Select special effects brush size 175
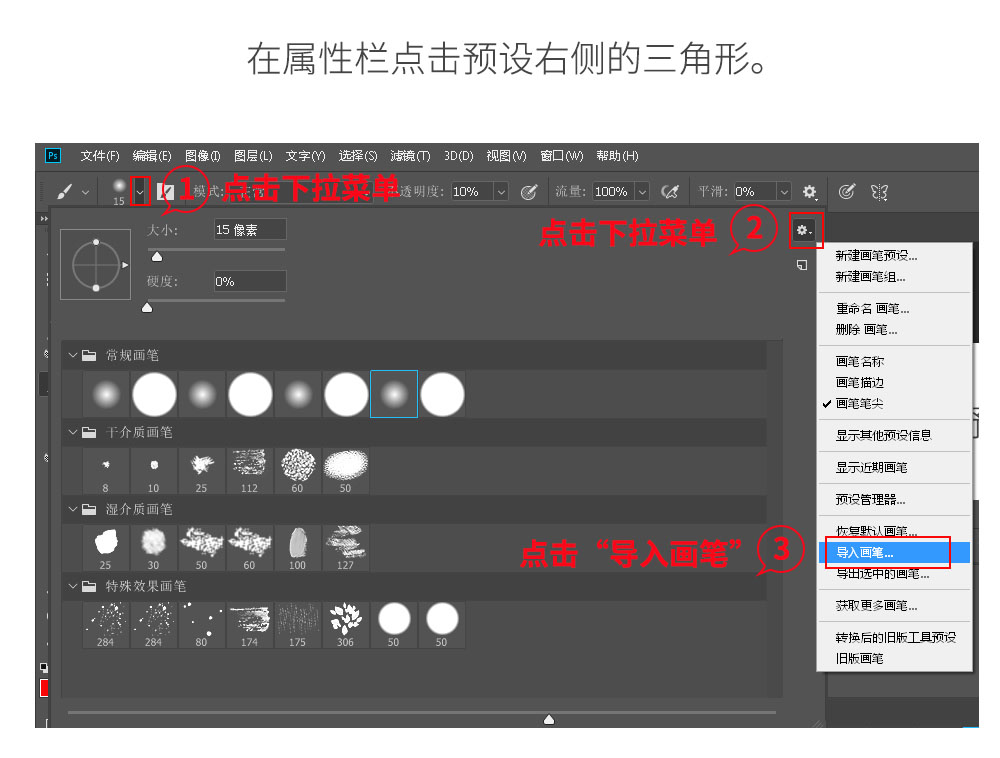This screenshot has height=758, width=1000. point(297,625)
